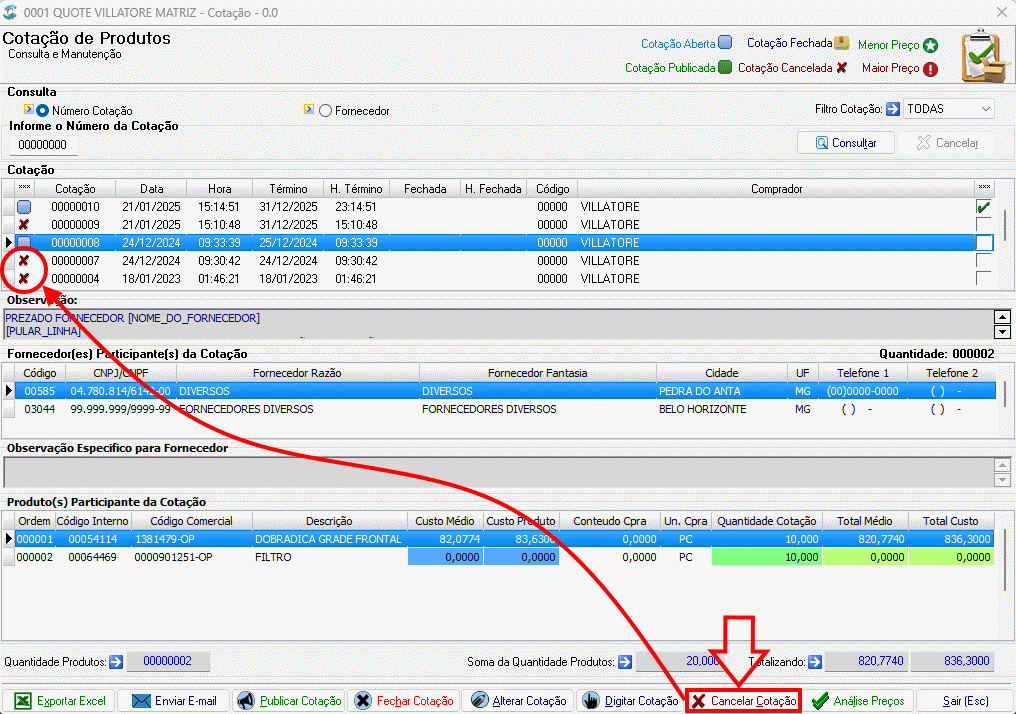Screen dimensions: 1016x714
Task: Click the blue arrow icon beside Filtro Cotação
Action: [893, 109]
